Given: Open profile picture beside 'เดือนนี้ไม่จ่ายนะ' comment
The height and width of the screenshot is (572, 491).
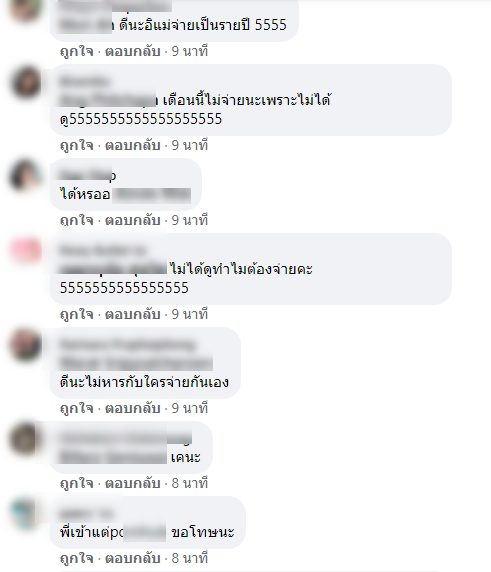Looking at the screenshot, I should coord(26,82).
